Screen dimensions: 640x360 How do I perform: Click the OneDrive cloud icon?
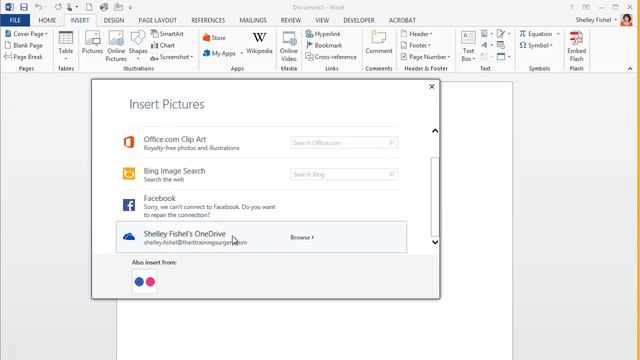click(x=129, y=237)
